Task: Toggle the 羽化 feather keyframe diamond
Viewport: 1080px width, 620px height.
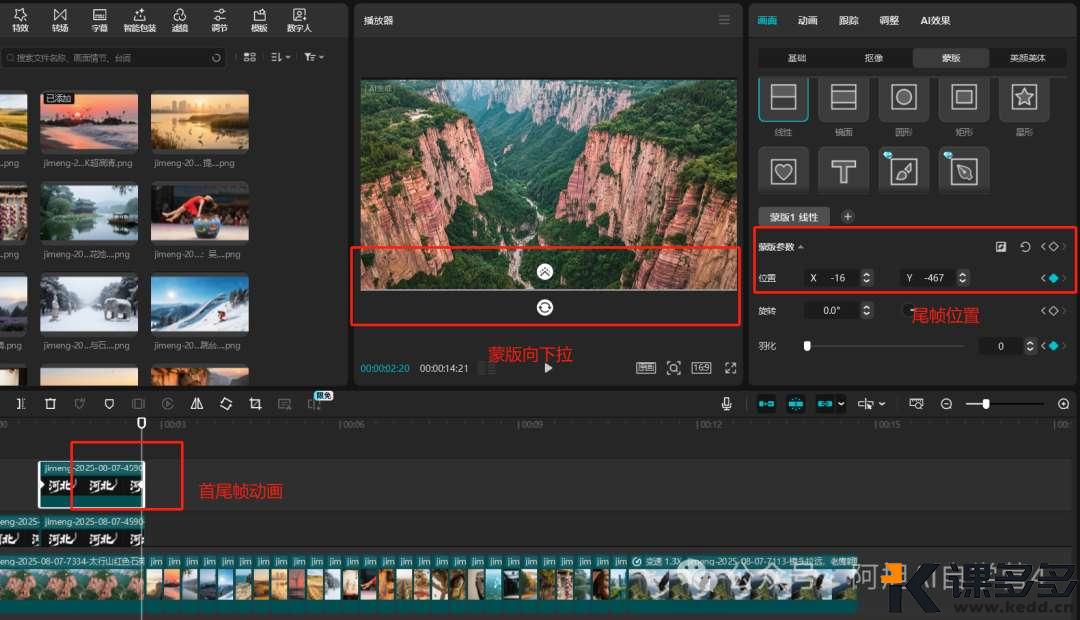Action: (x=1053, y=346)
